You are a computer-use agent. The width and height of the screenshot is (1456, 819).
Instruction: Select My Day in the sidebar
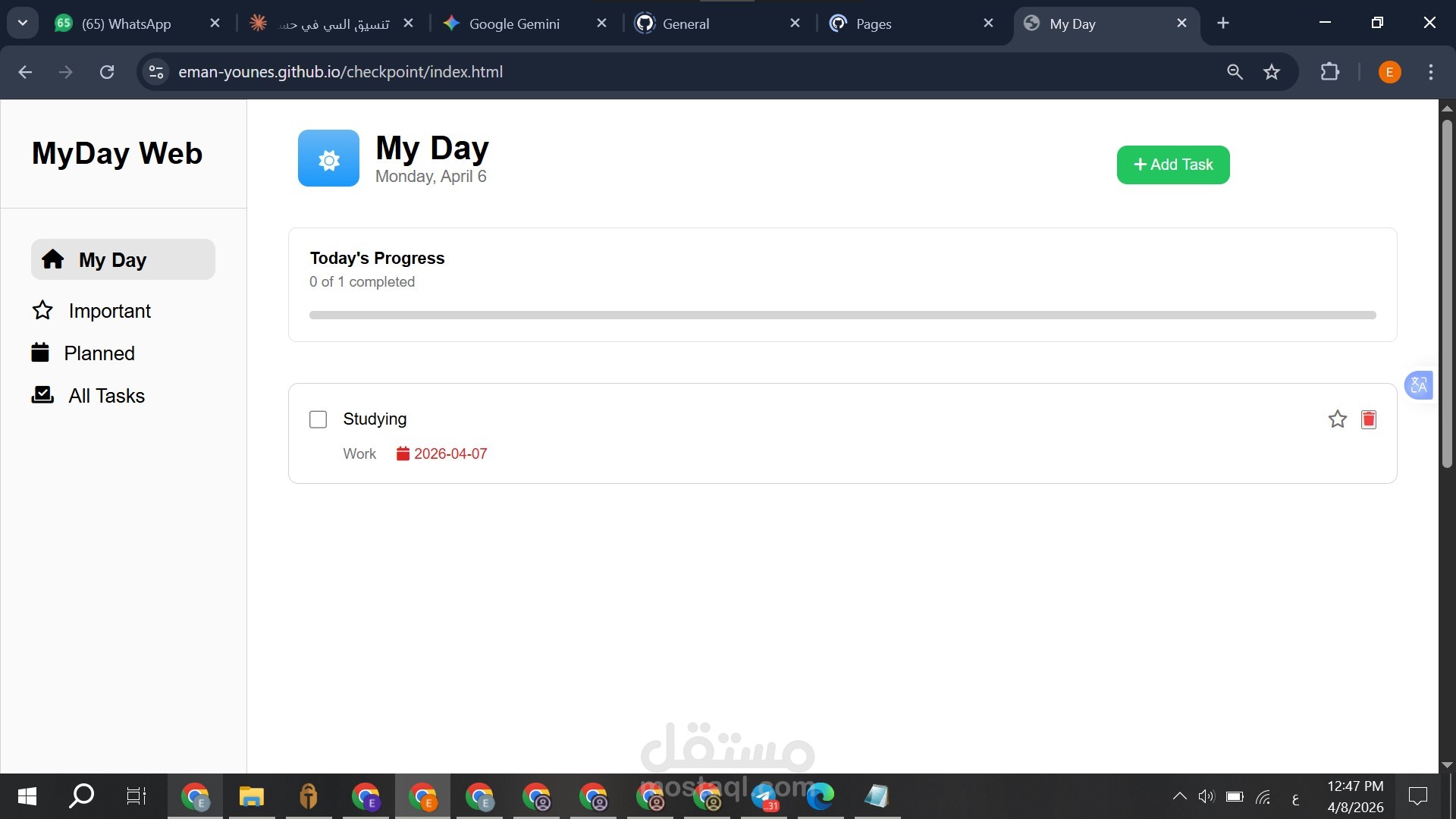pos(112,260)
